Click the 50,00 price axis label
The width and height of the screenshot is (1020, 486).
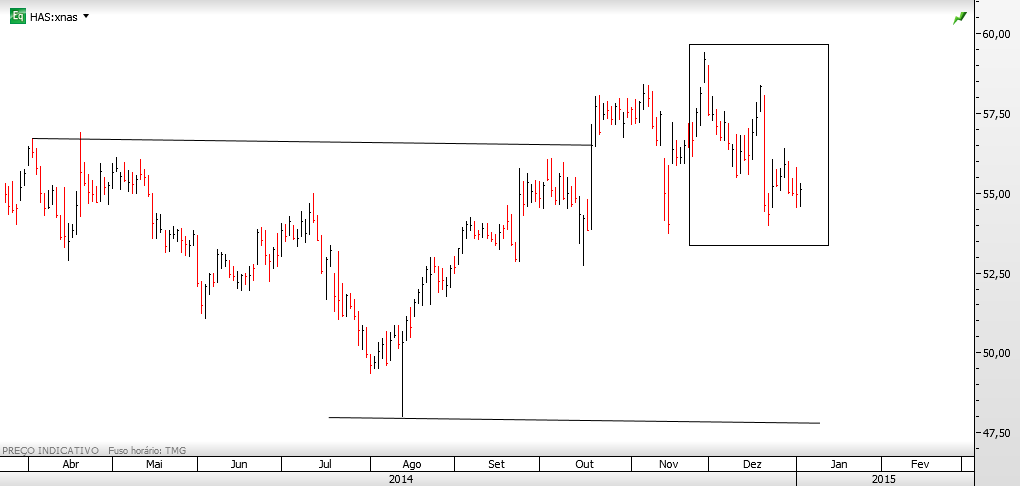coord(997,353)
